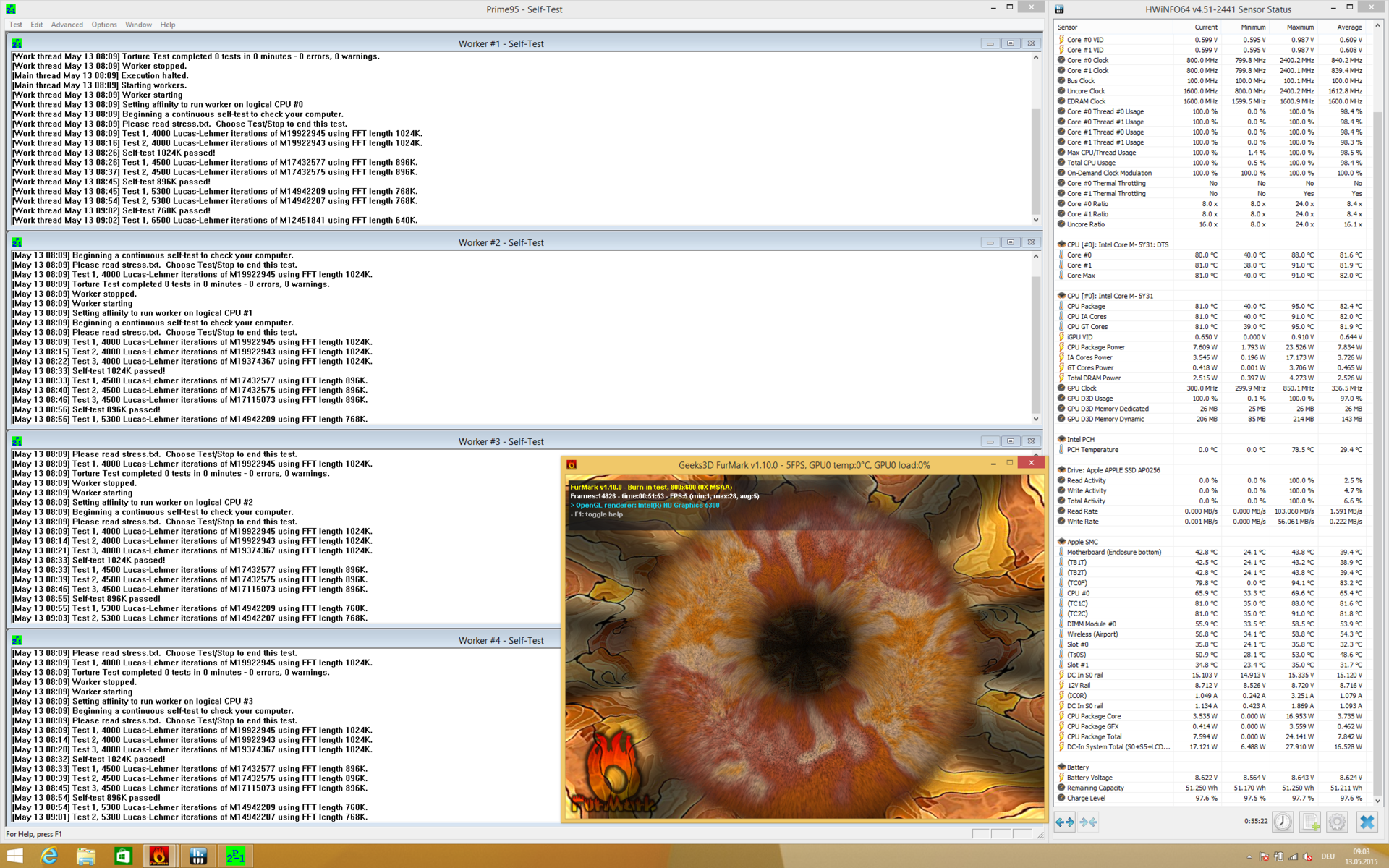This screenshot has width=1389, height=868.
Task: Click the clock reset icon in HWiNFO
Action: (x=1283, y=822)
